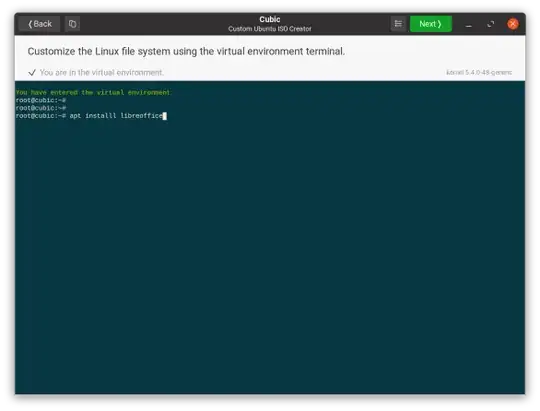
Task: Click the checkmark next to virtual environment status
Action: pyautogui.click(x=32, y=72)
